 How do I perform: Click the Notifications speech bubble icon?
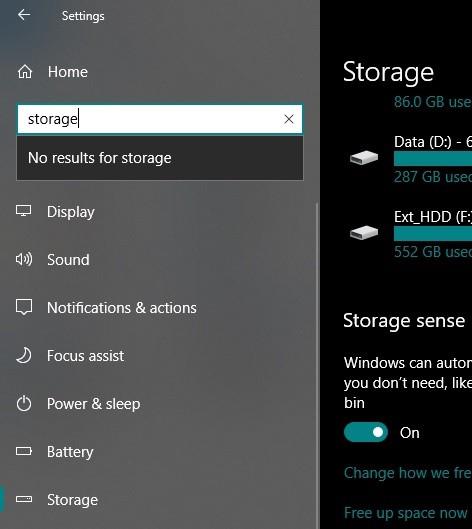pyautogui.click(x=24, y=307)
